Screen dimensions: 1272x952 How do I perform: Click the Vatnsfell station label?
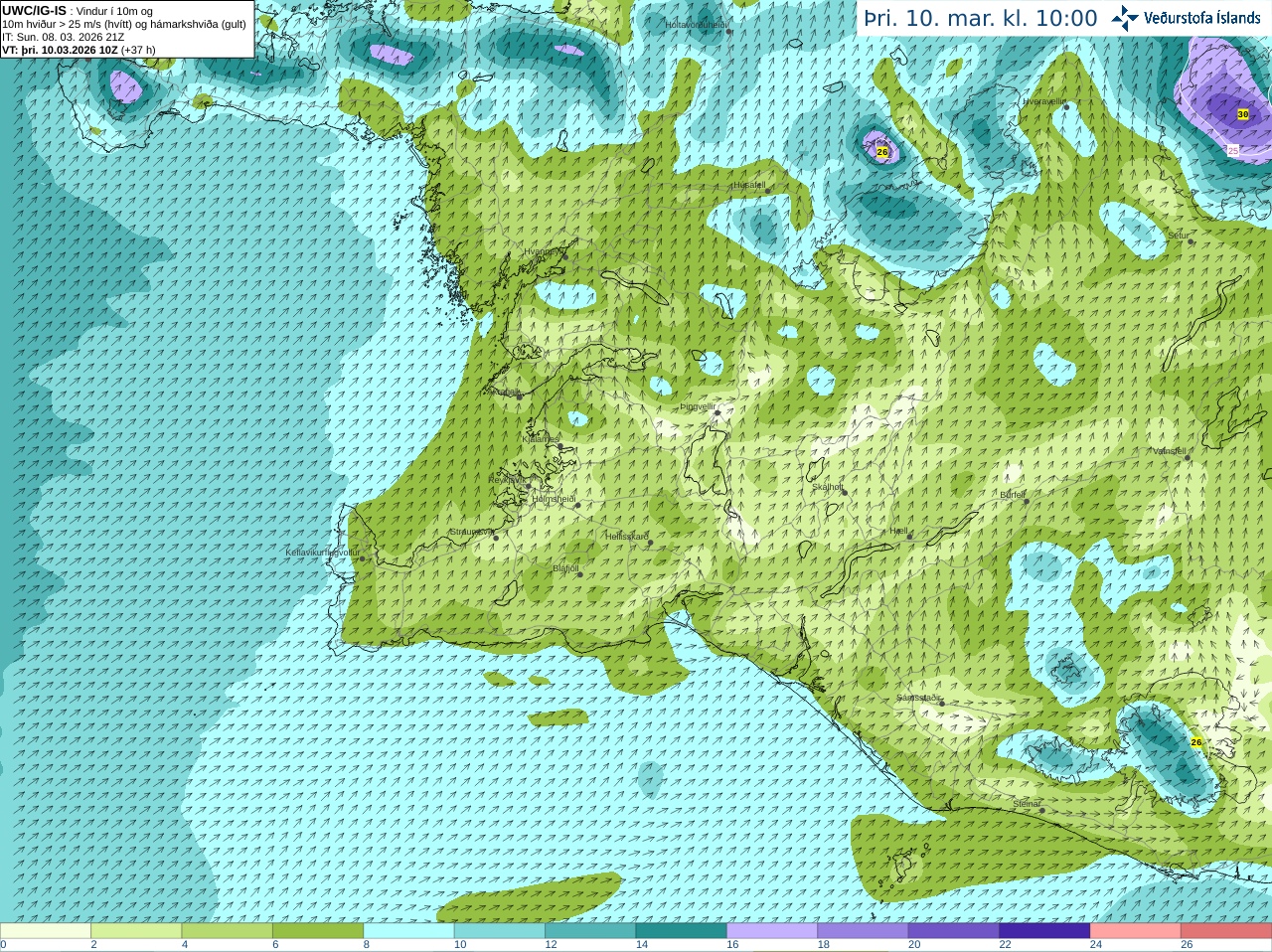click(1170, 450)
